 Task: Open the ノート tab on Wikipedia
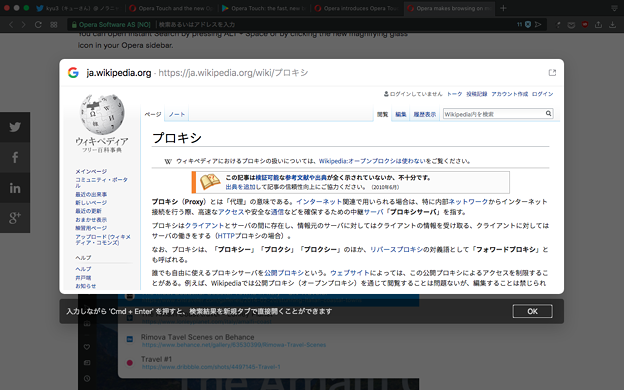[177, 114]
